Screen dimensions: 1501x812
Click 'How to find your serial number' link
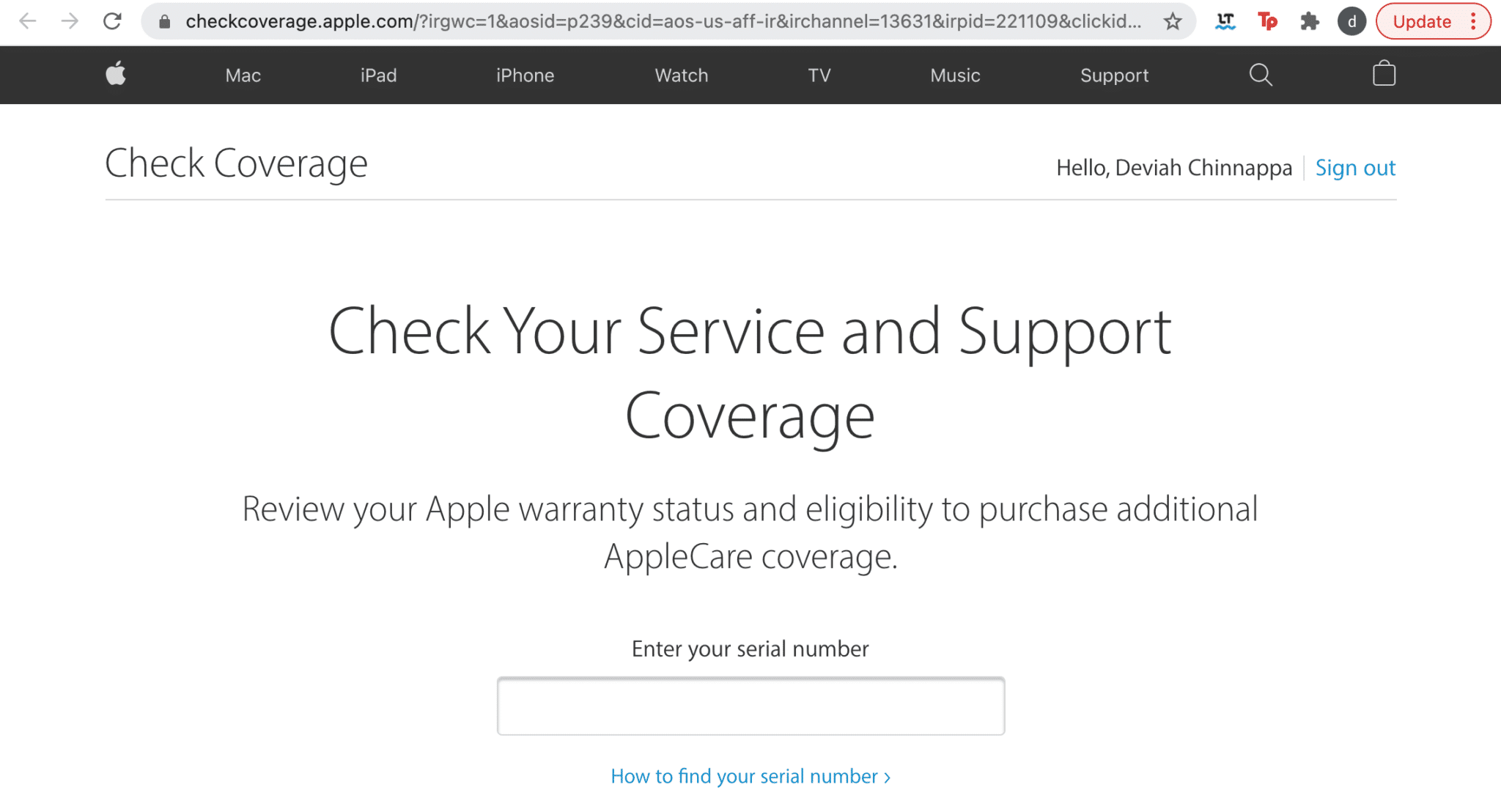tap(750, 776)
